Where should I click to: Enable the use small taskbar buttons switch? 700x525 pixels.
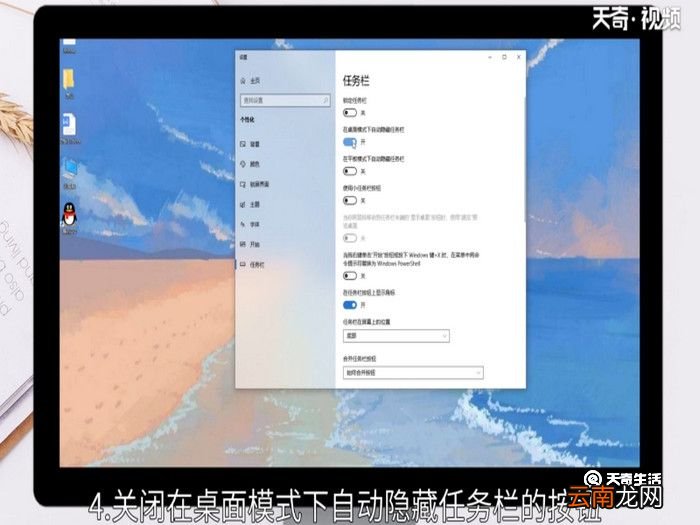tap(350, 200)
